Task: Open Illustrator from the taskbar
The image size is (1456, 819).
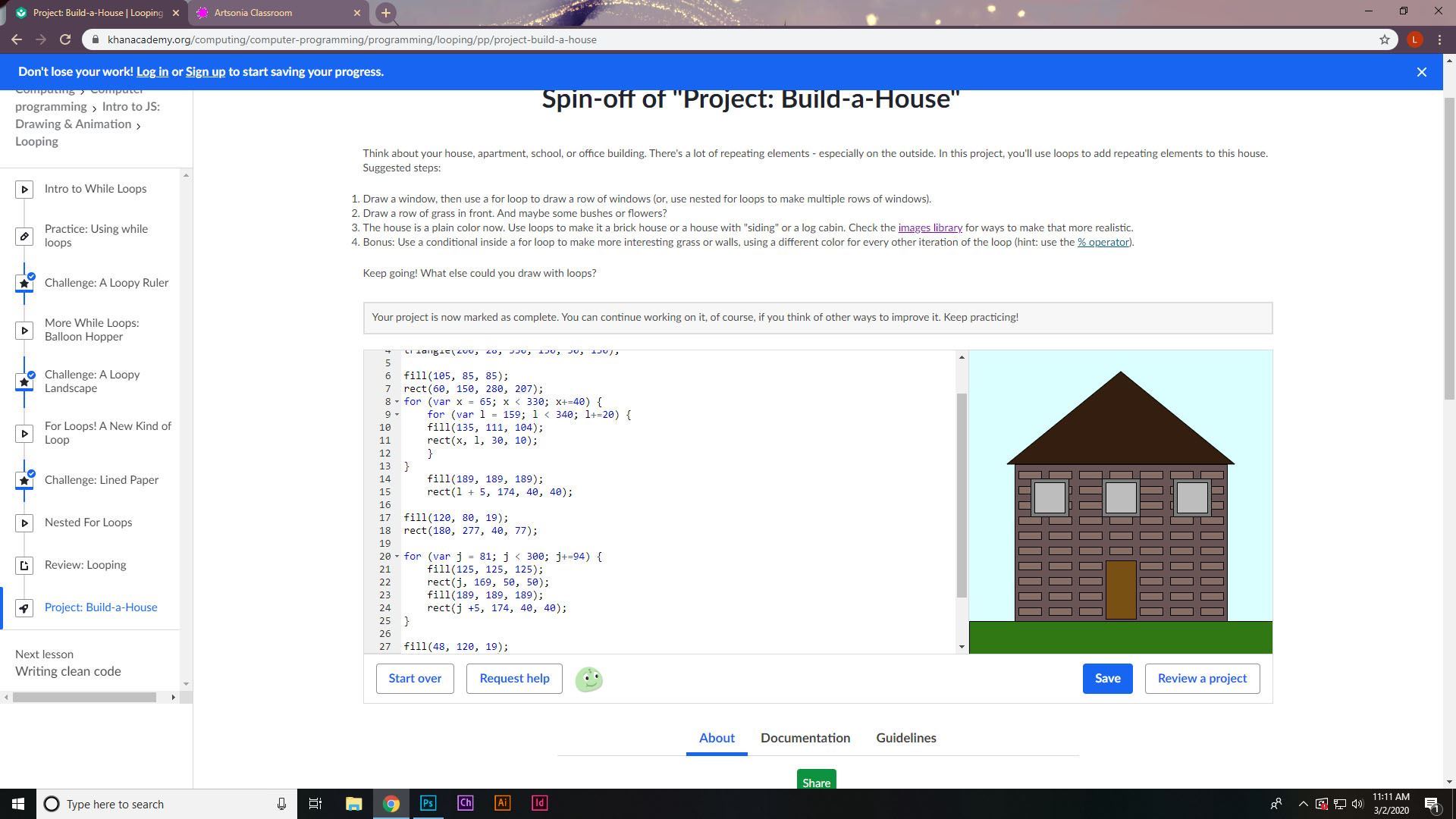Action: pyautogui.click(x=502, y=803)
